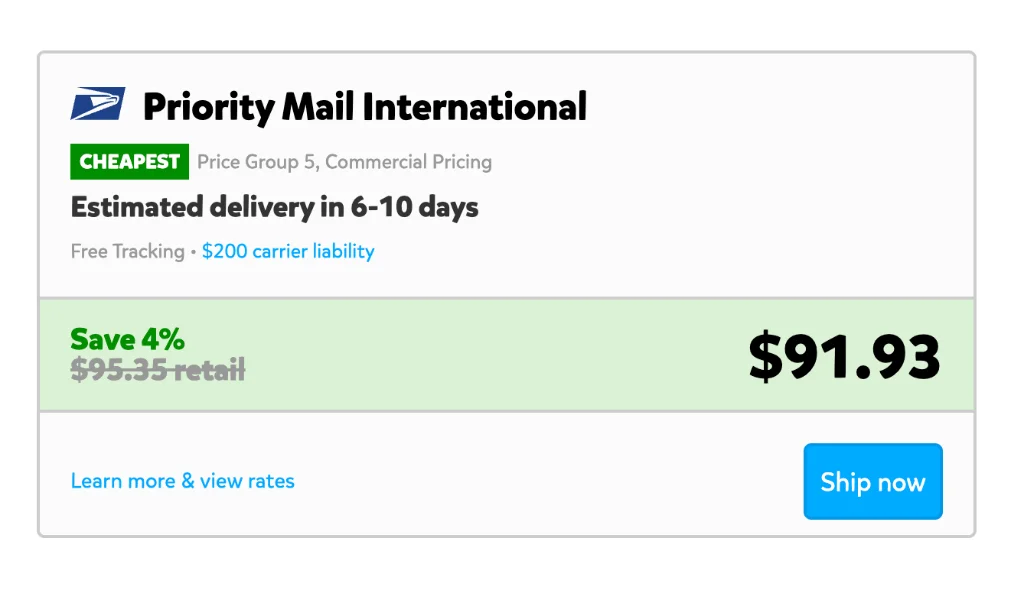Click the 6-10 days delivery estimate
Image resolution: width=1024 pixels, height=616 pixels.
pyautogui.click(x=415, y=208)
